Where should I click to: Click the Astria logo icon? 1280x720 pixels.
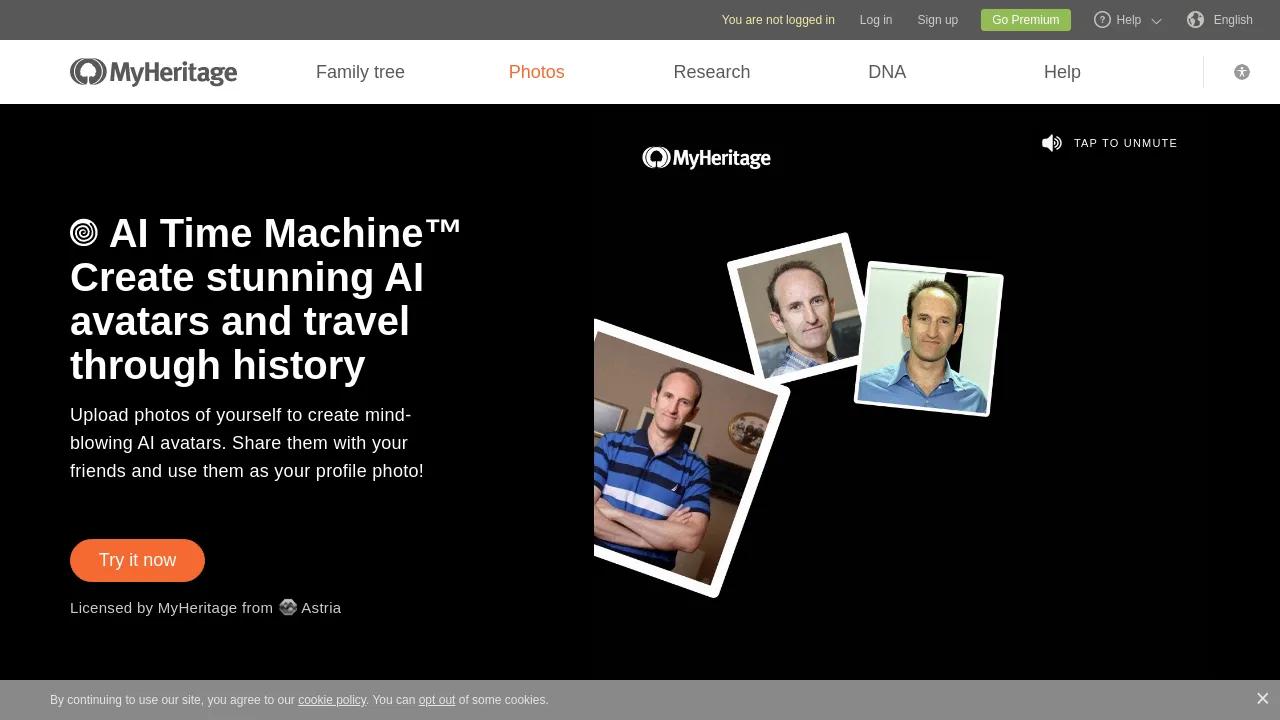coord(288,607)
